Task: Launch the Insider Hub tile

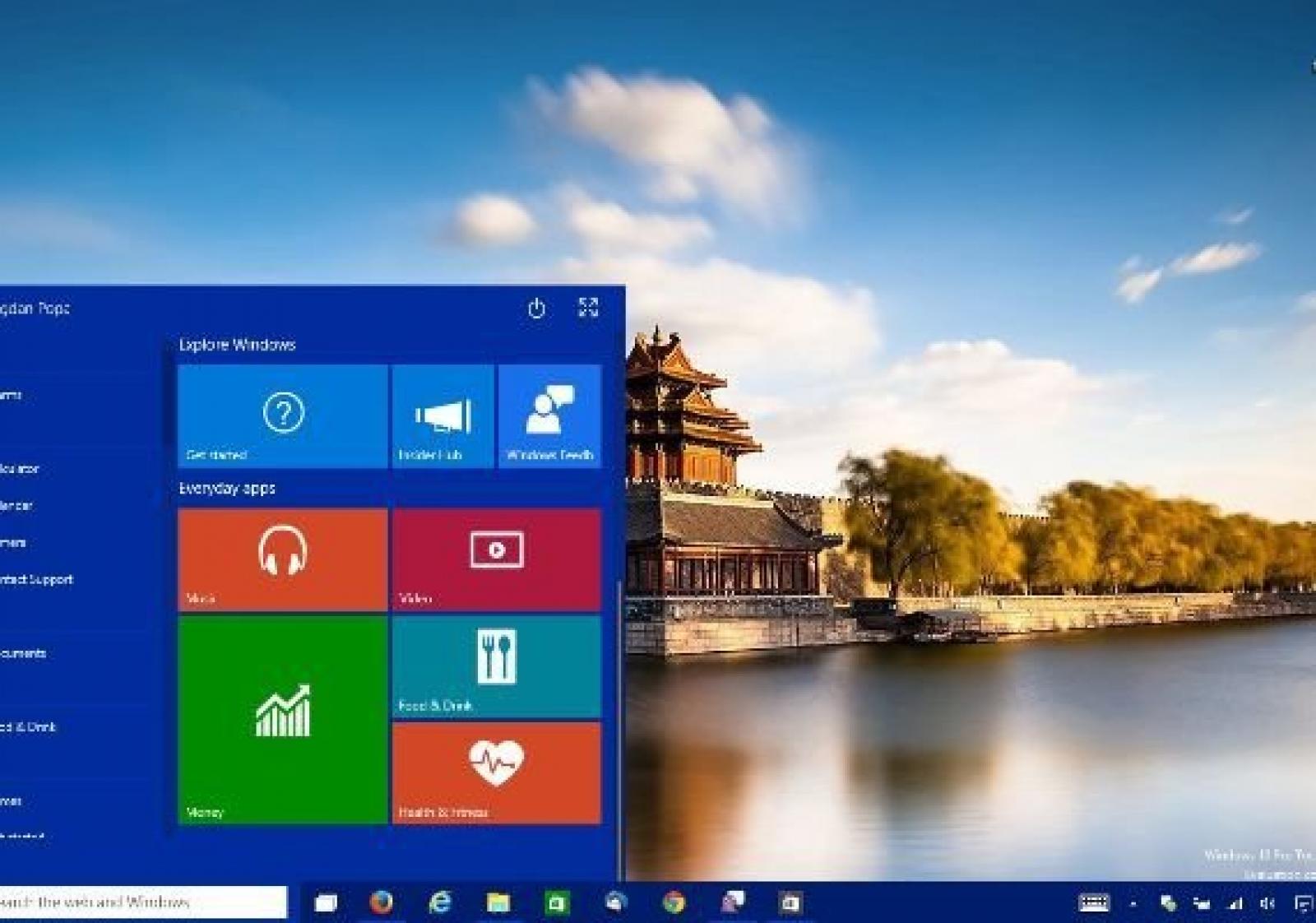Action: pyautogui.click(x=443, y=416)
